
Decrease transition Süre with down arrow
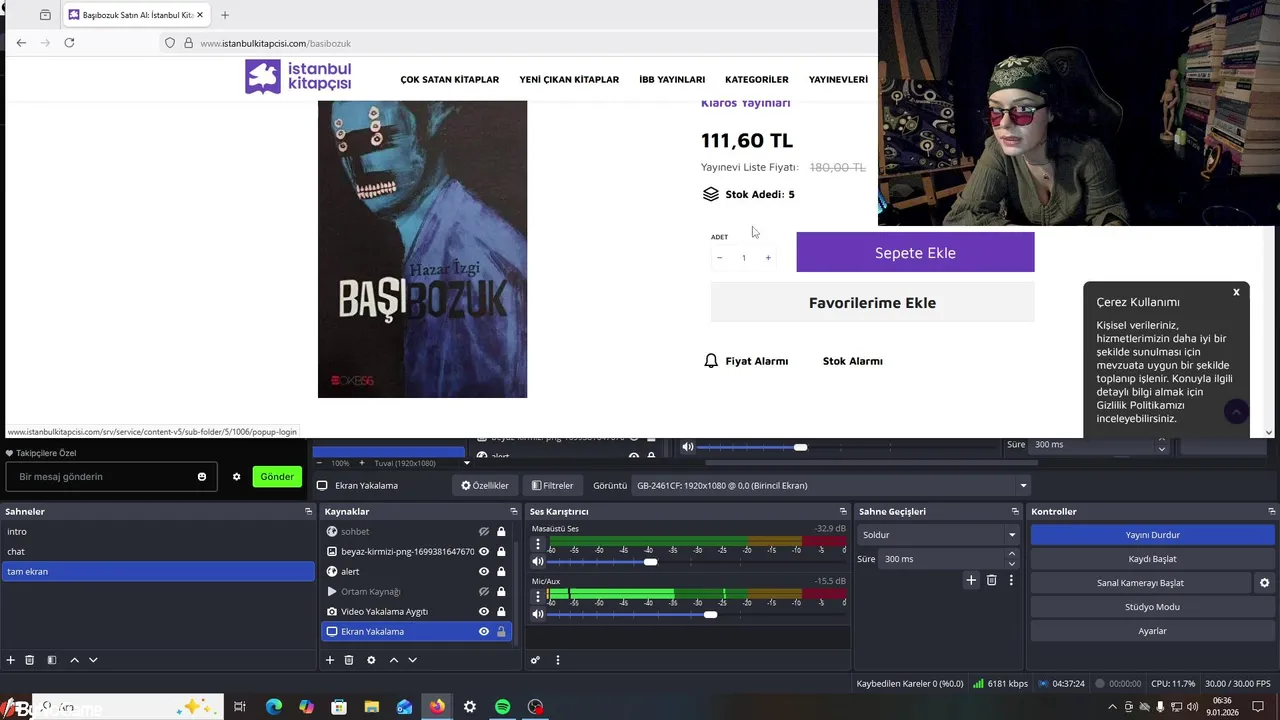tap(1011, 563)
